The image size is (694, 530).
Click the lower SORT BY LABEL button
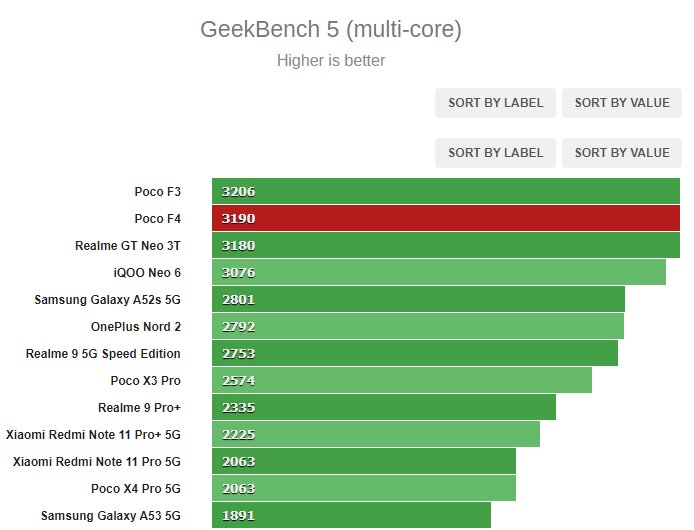pyautogui.click(x=495, y=153)
